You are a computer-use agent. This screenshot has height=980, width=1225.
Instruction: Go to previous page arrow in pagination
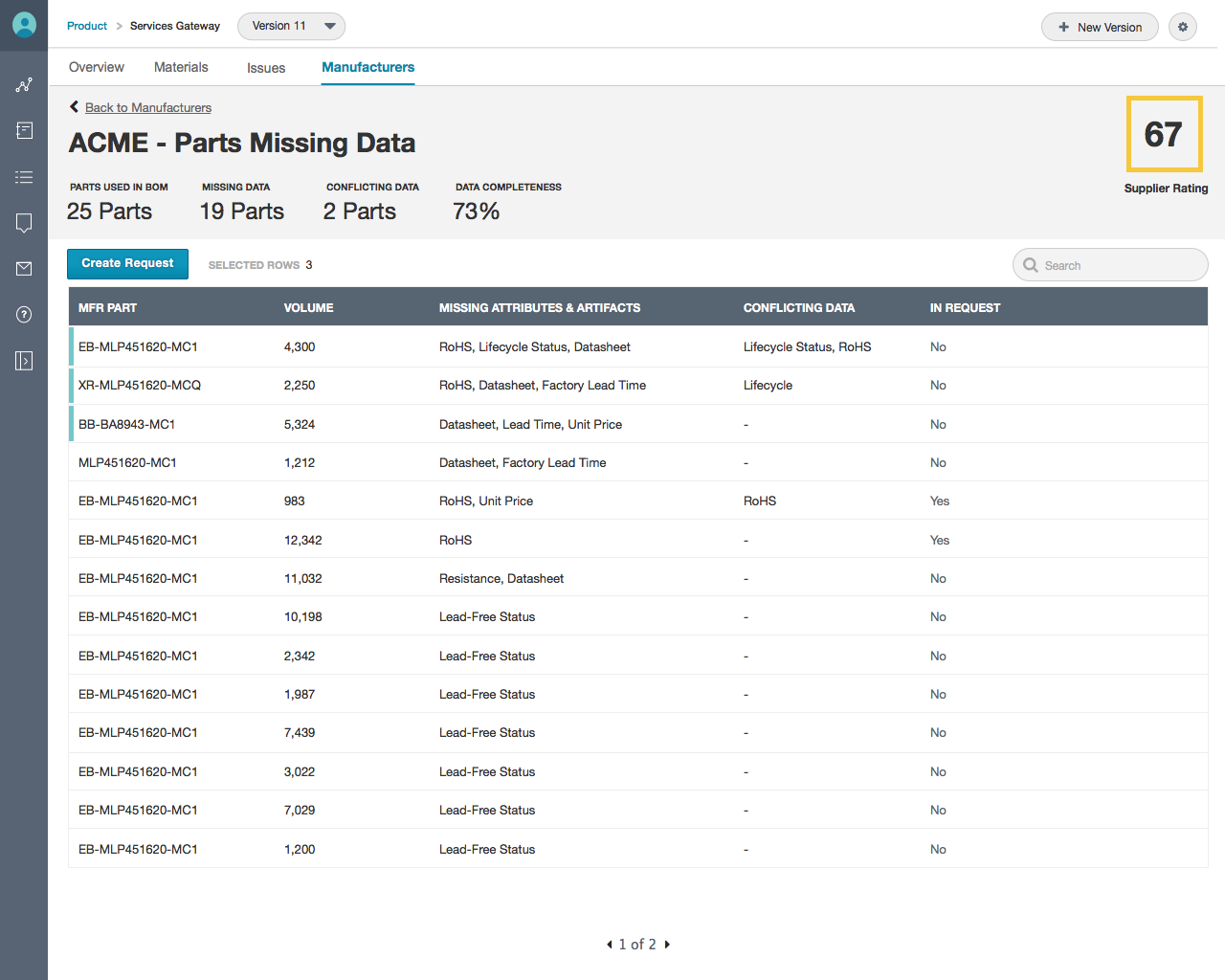[609, 945]
